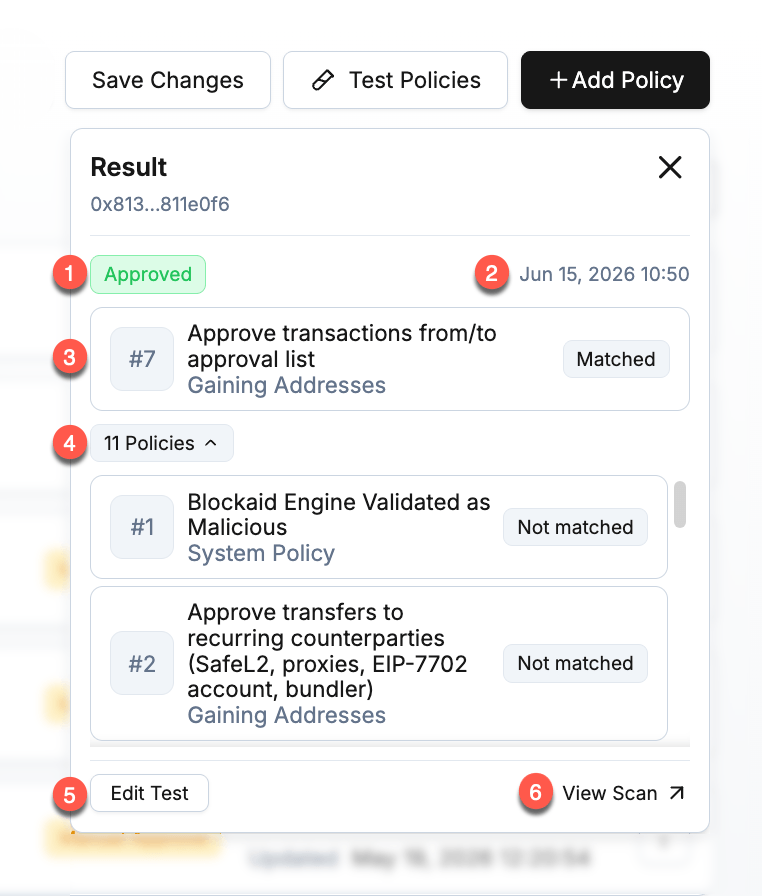Select the #1 policy number badge
Screen dimensions: 764x896
point(142,527)
